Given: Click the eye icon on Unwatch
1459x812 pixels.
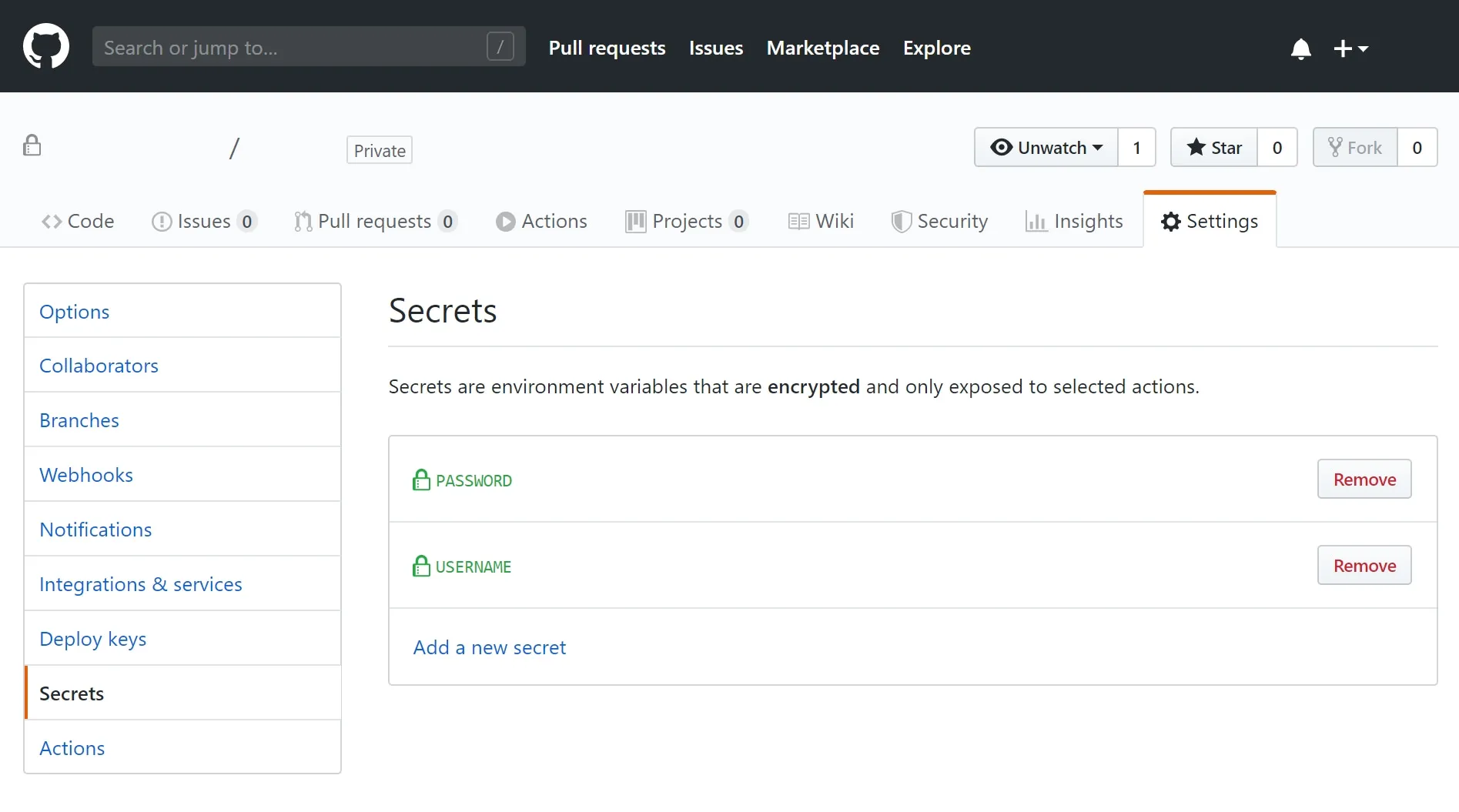Looking at the screenshot, I should coord(1002,147).
